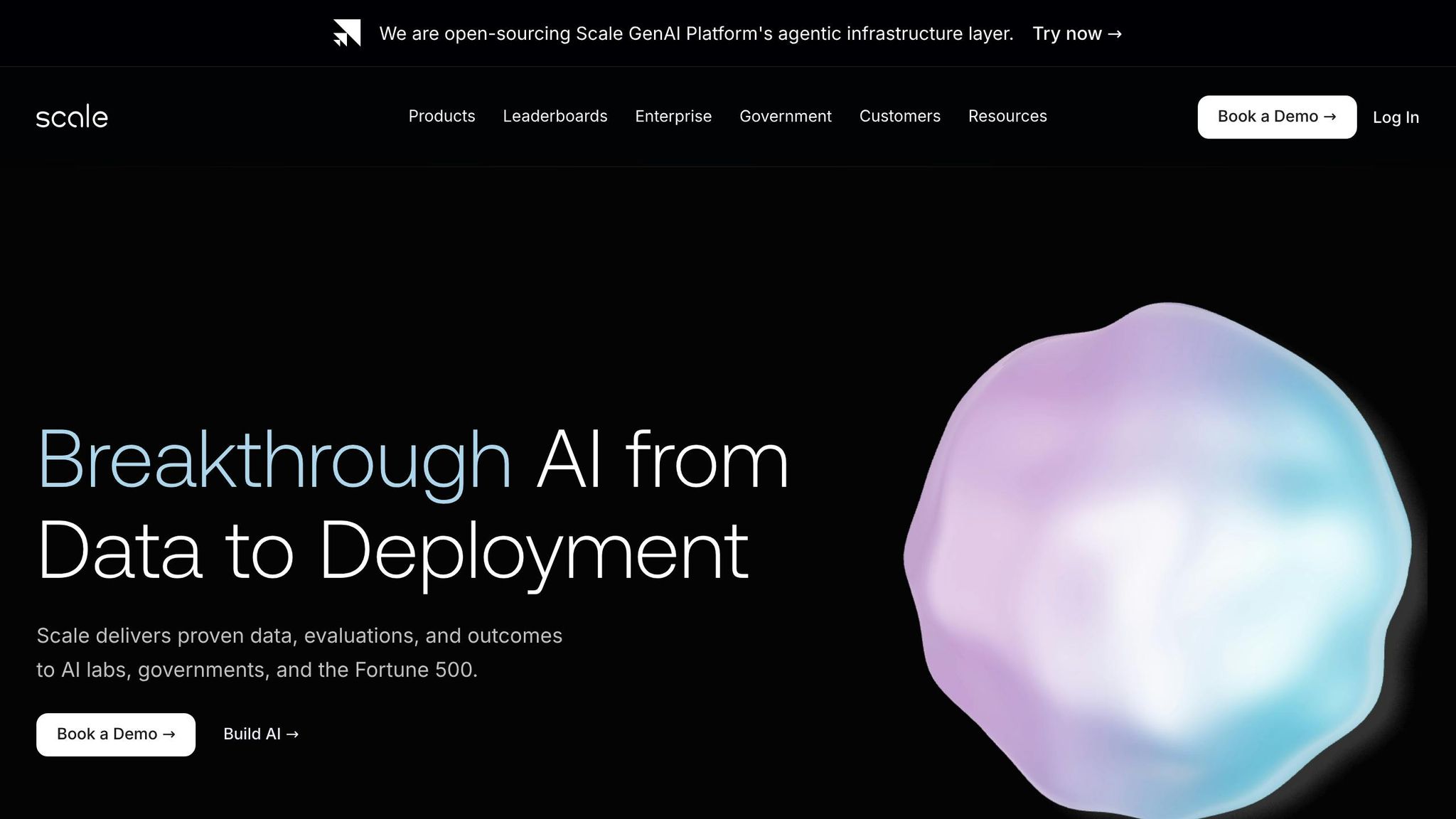Click the arrow icon next to Build AI
This screenshot has height=819, width=1456.
[x=292, y=734]
